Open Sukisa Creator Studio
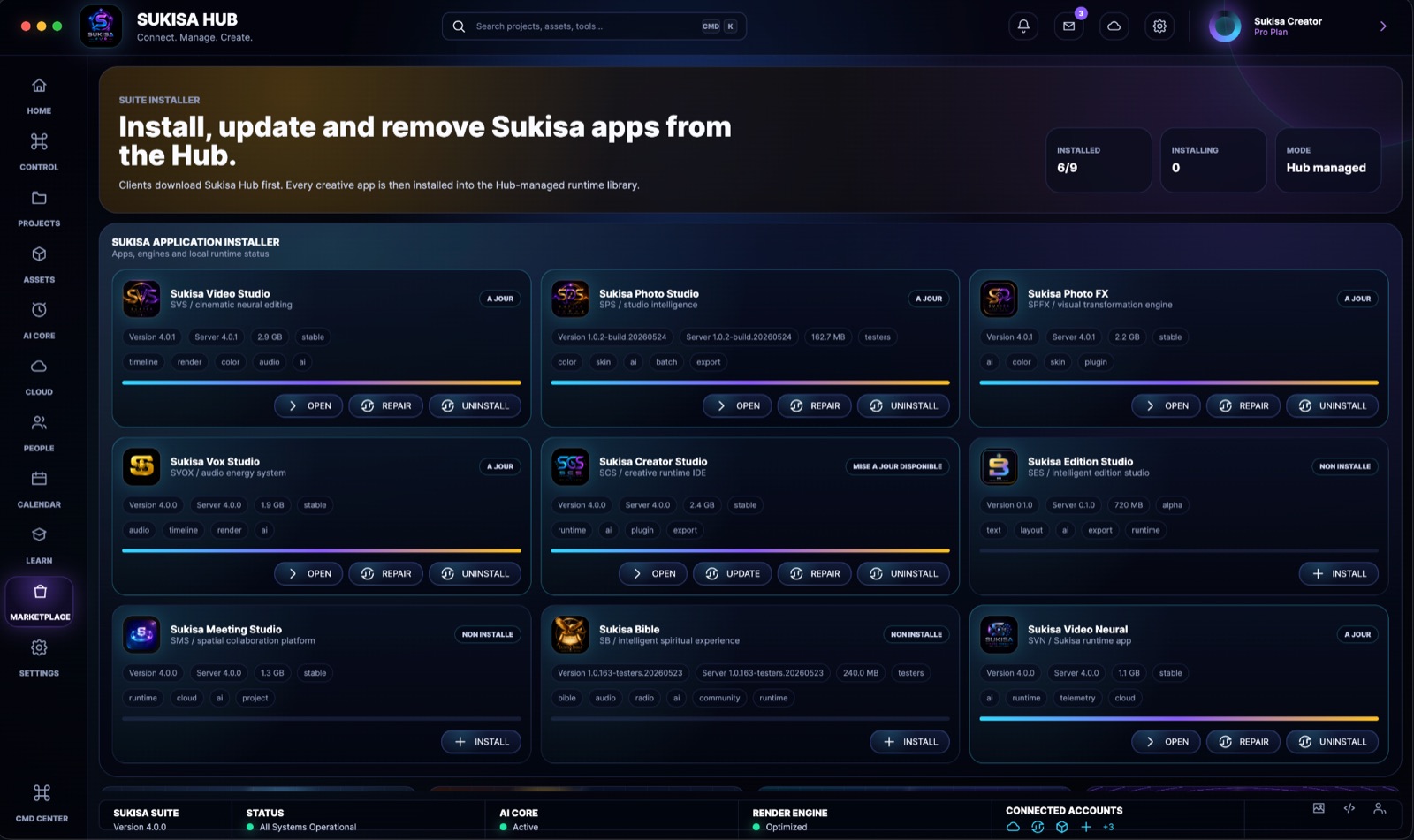The height and width of the screenshot is (840, 1414). (653, 574)
